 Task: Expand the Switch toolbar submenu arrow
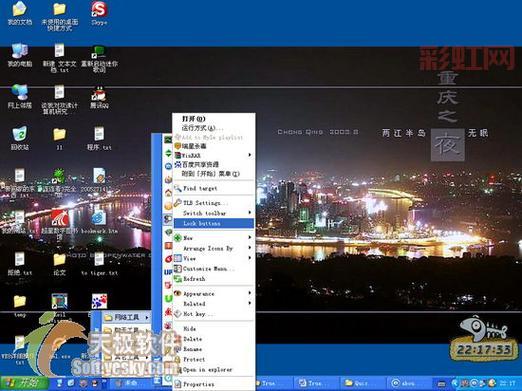249,213
